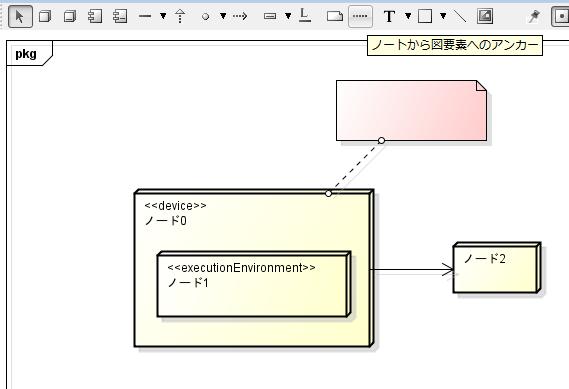Screen dimensions: 569x389
Task: Toggle the pushpin lock mode button
Action: (533, 16)
